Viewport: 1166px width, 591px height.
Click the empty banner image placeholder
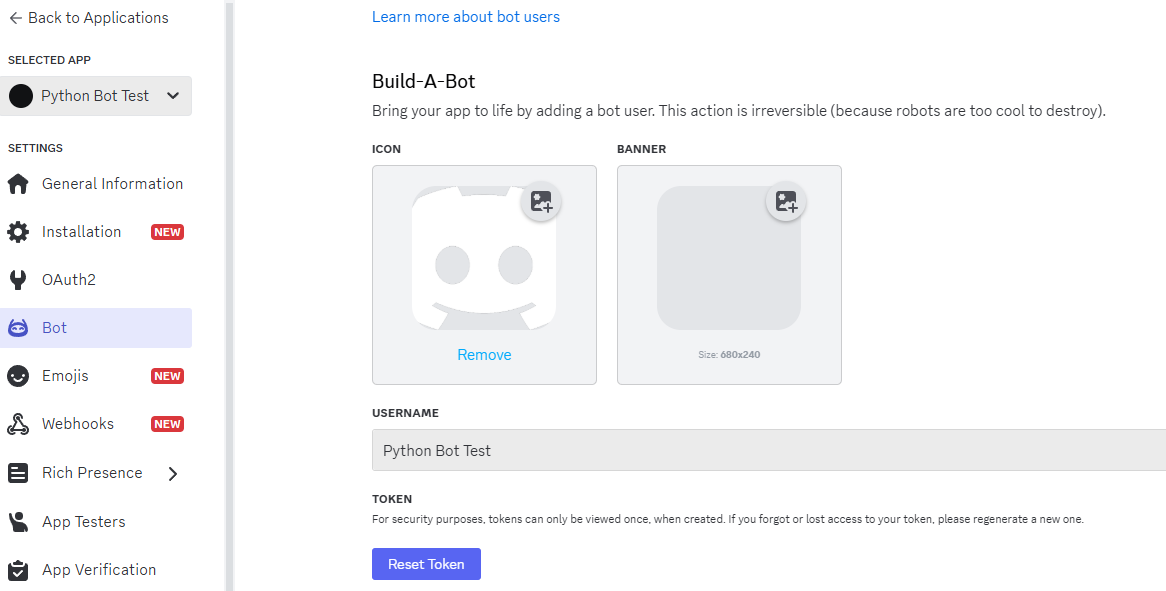(729, 258)
